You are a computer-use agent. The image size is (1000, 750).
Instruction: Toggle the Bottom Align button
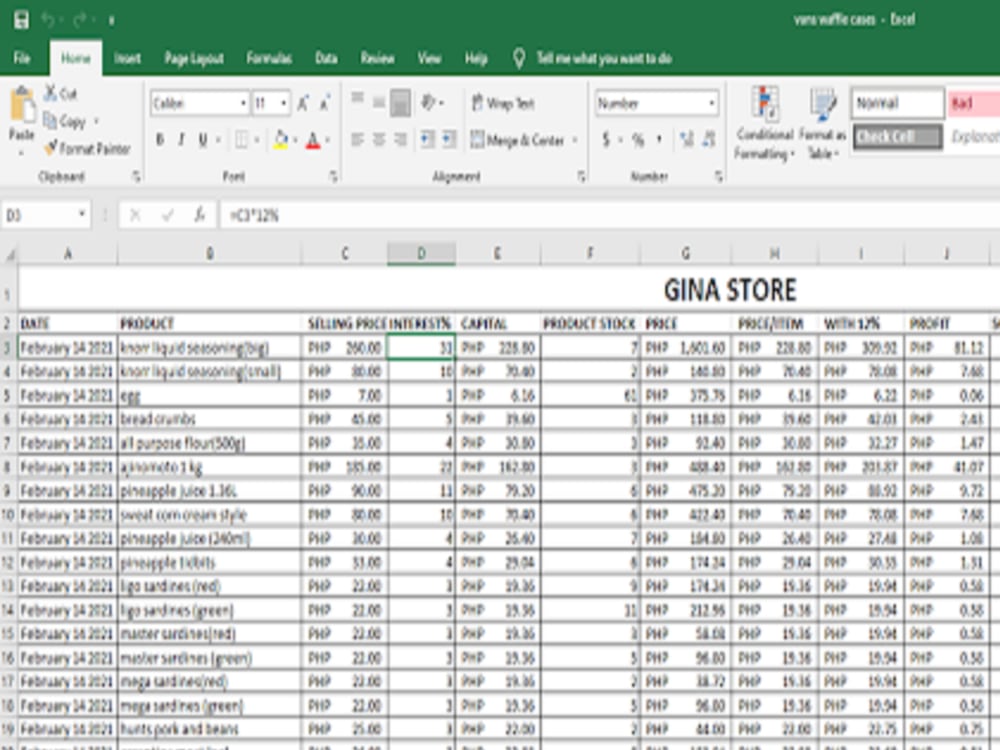click(x=401, y=103)
